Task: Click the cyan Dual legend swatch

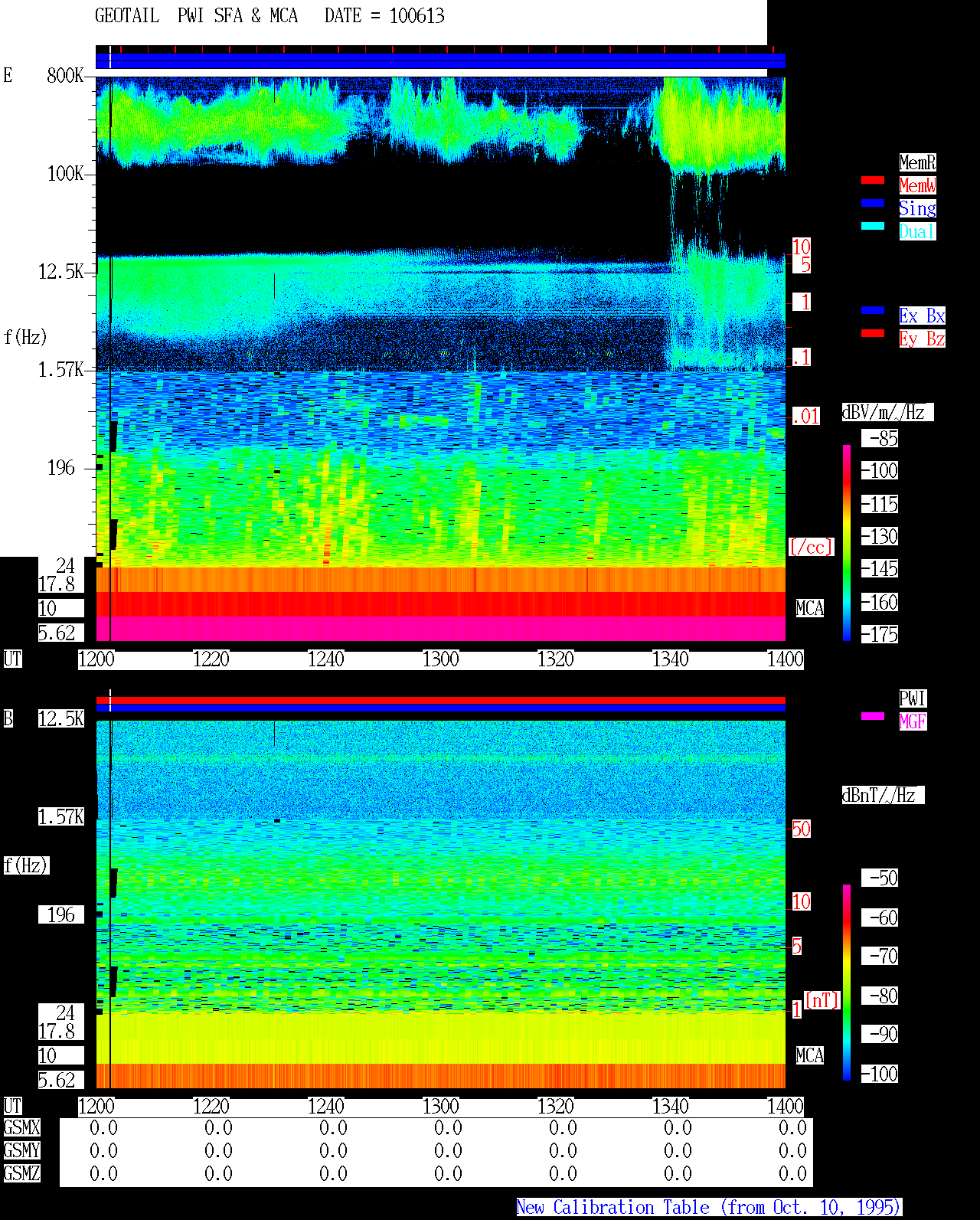Action: click(873, 226)
